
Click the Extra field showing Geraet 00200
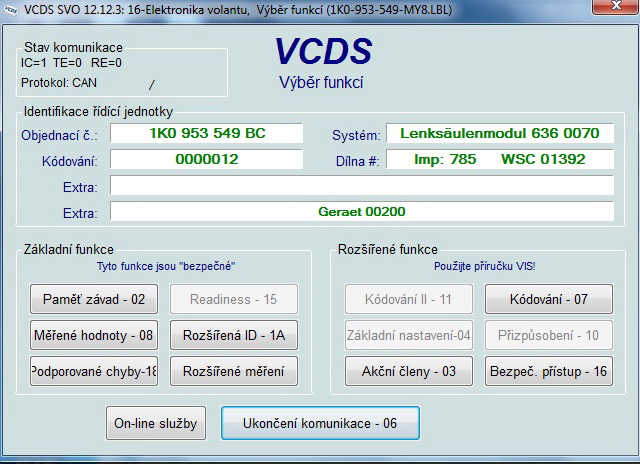(x=361, y=212)
